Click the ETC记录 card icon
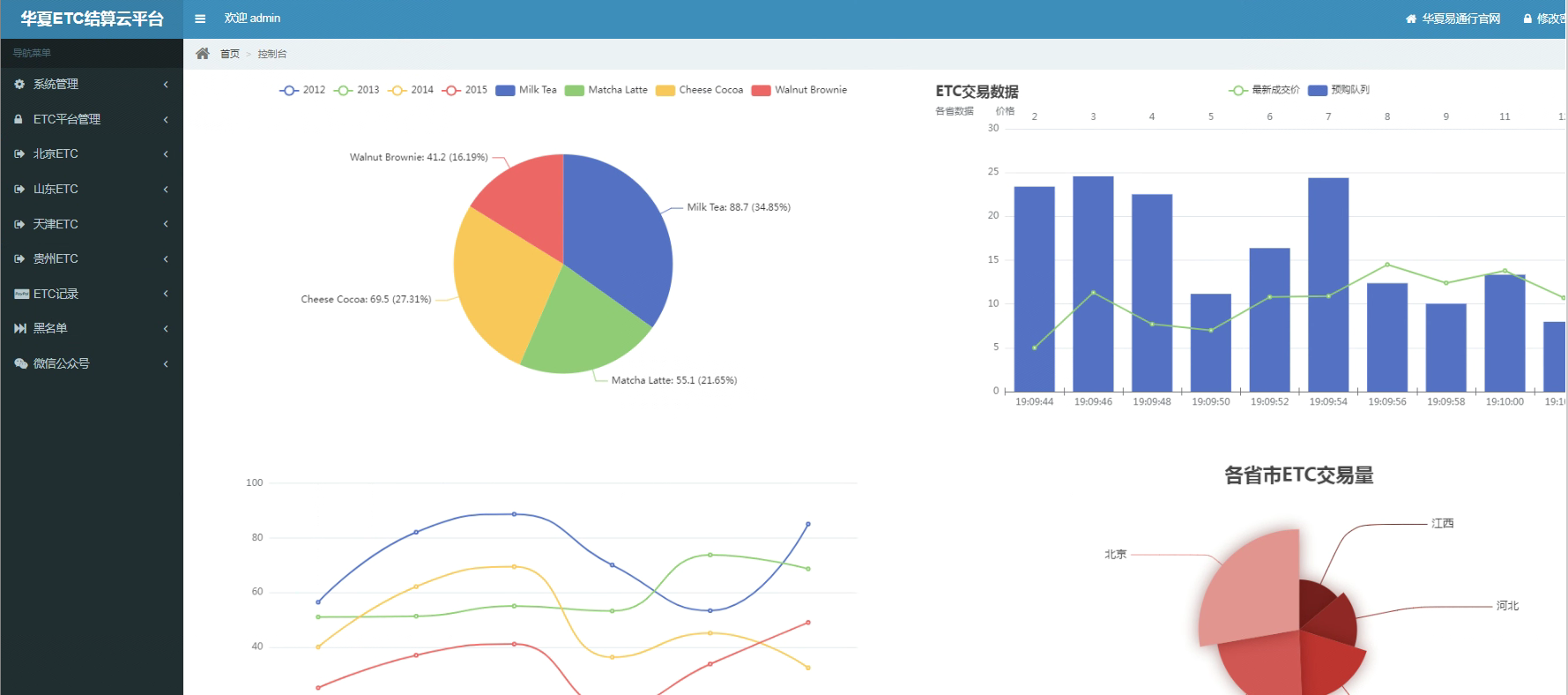This screenshot has height=695, width=1568. 21,294
